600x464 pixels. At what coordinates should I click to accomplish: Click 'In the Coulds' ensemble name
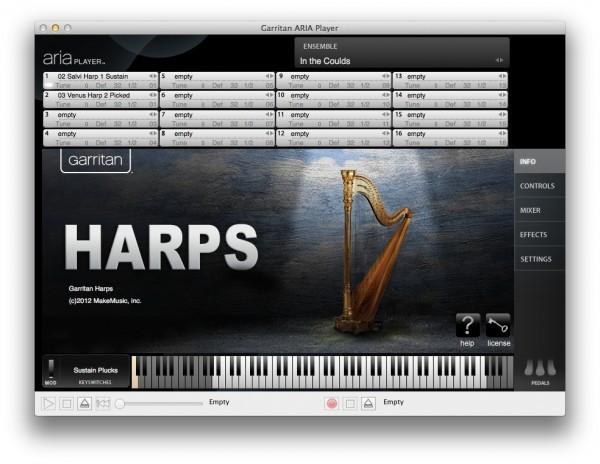click(325, 61)
